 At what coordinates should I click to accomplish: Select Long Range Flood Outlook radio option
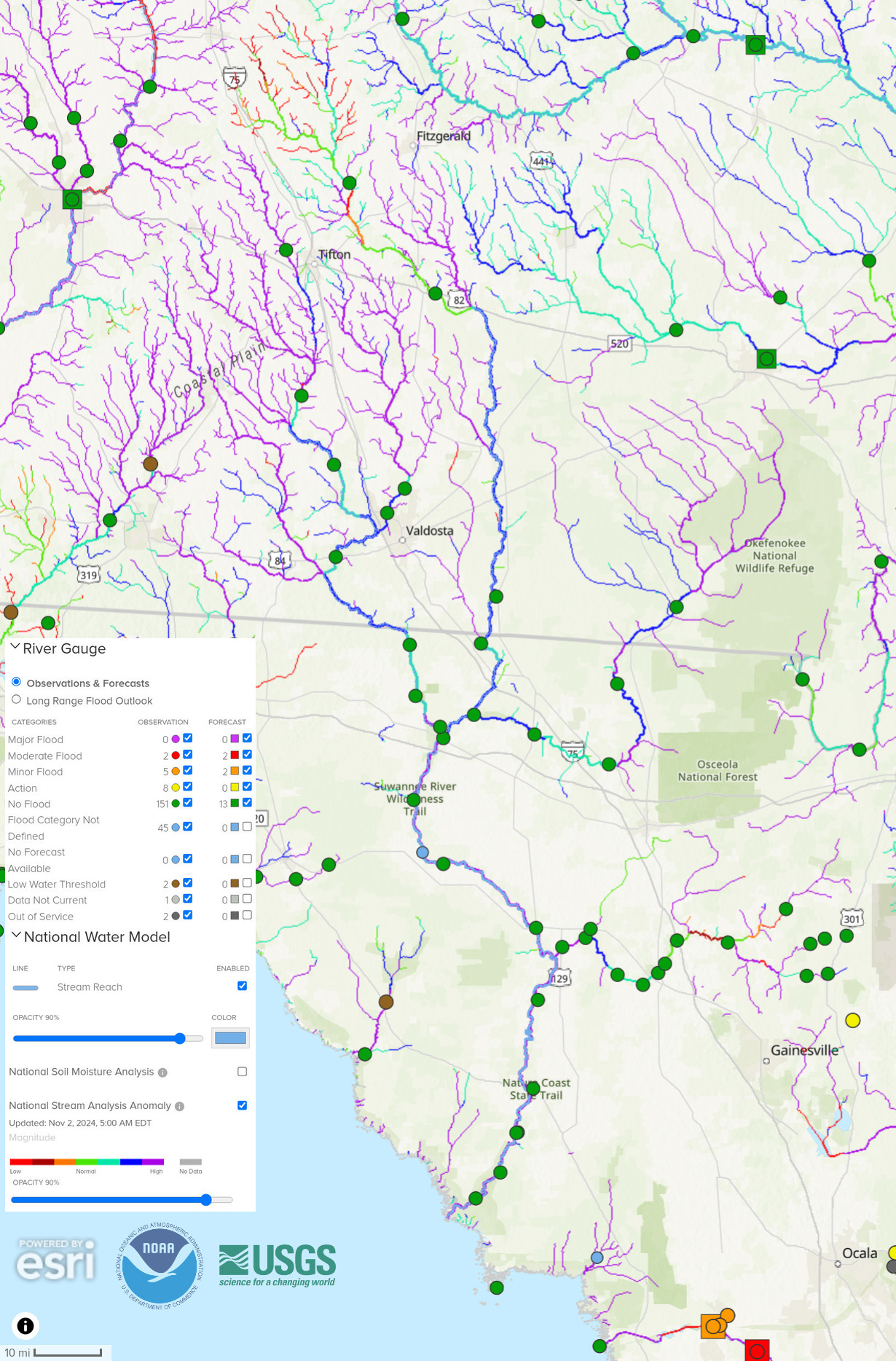pyautogui.click(x=16, y=699)
